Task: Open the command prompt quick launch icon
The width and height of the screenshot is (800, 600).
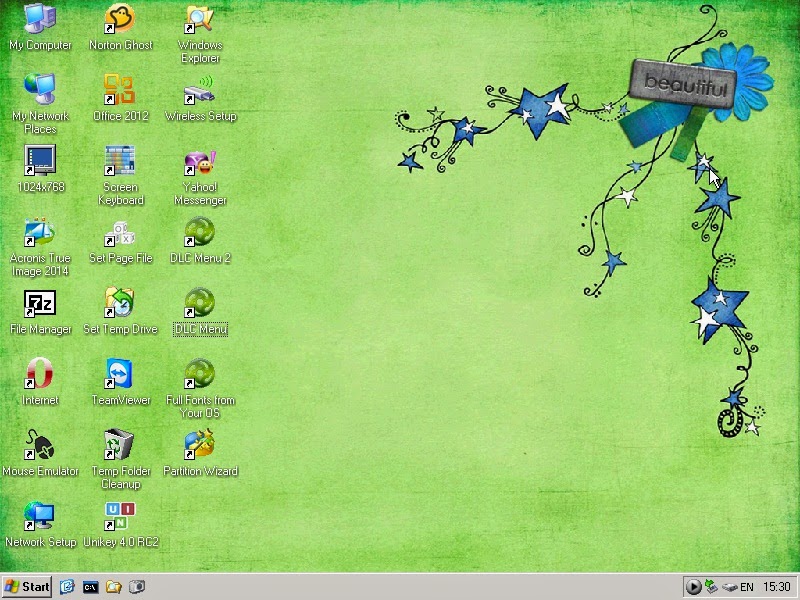Action: click(90, 587)
